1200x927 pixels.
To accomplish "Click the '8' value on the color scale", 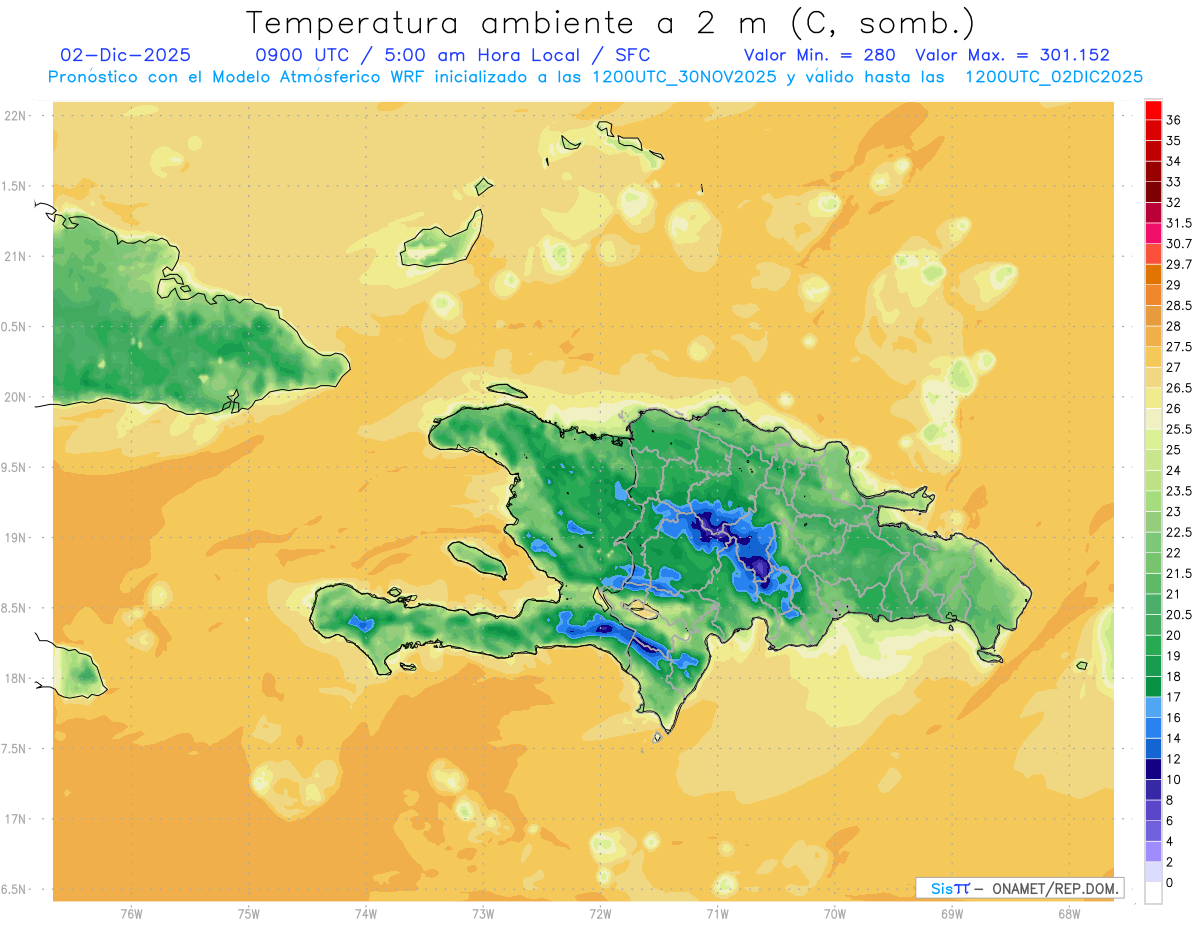I will [x=1171, y=800].
